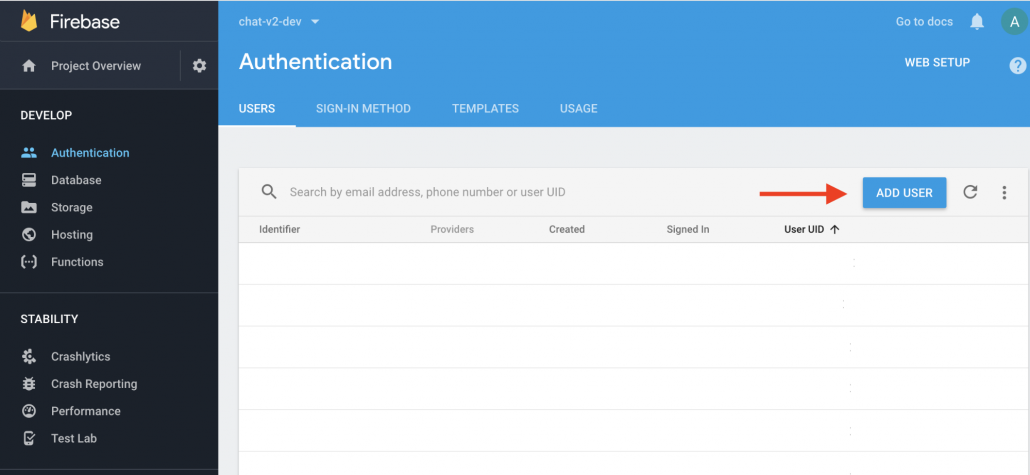Select the Usage tab

pos(578,108)
